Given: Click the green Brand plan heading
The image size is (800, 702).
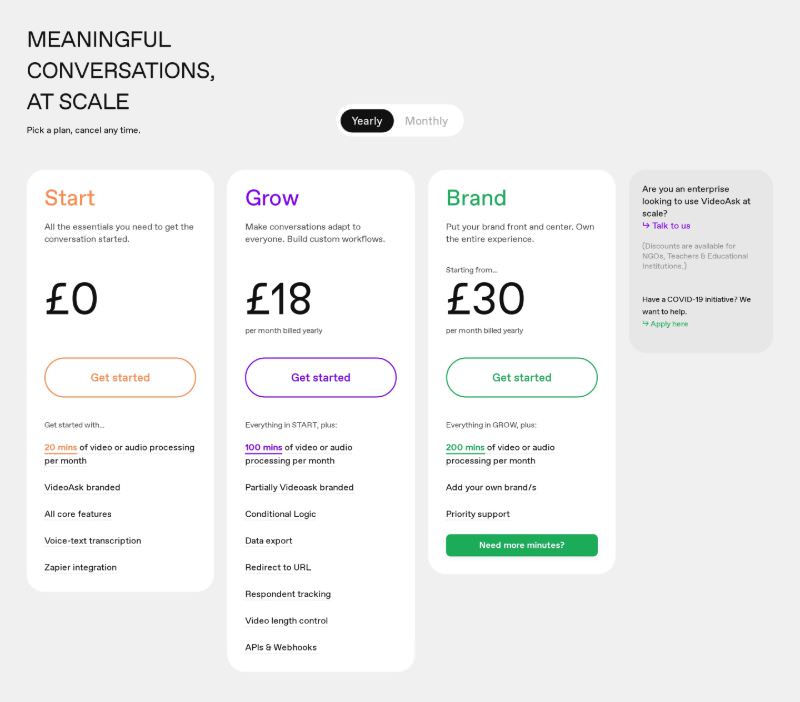Looking at the screenshot, I should (x=476, y=198).
